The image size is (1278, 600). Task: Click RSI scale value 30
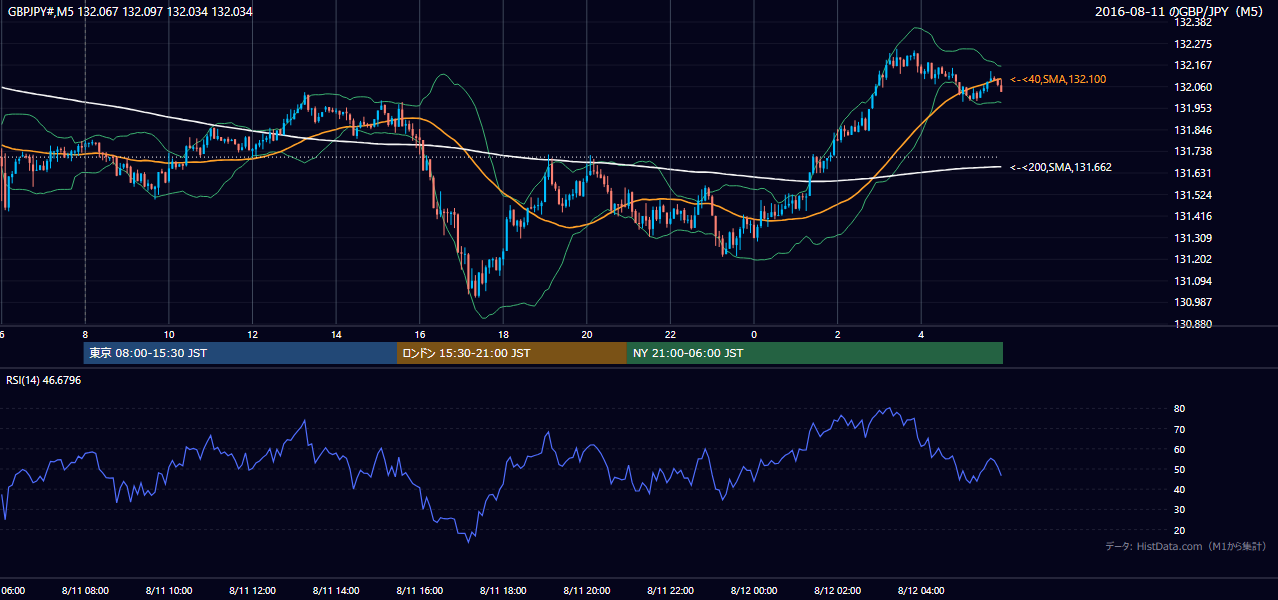1180,510
